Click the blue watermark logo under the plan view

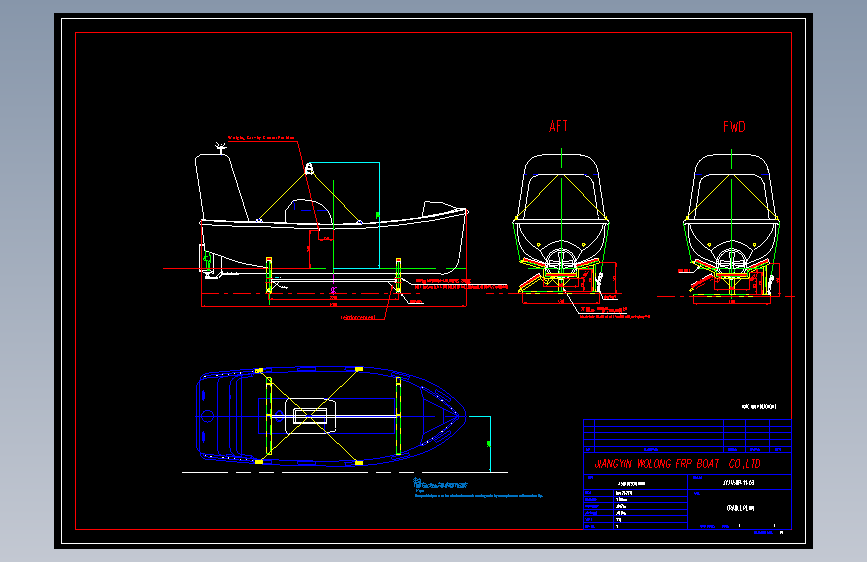441,484
